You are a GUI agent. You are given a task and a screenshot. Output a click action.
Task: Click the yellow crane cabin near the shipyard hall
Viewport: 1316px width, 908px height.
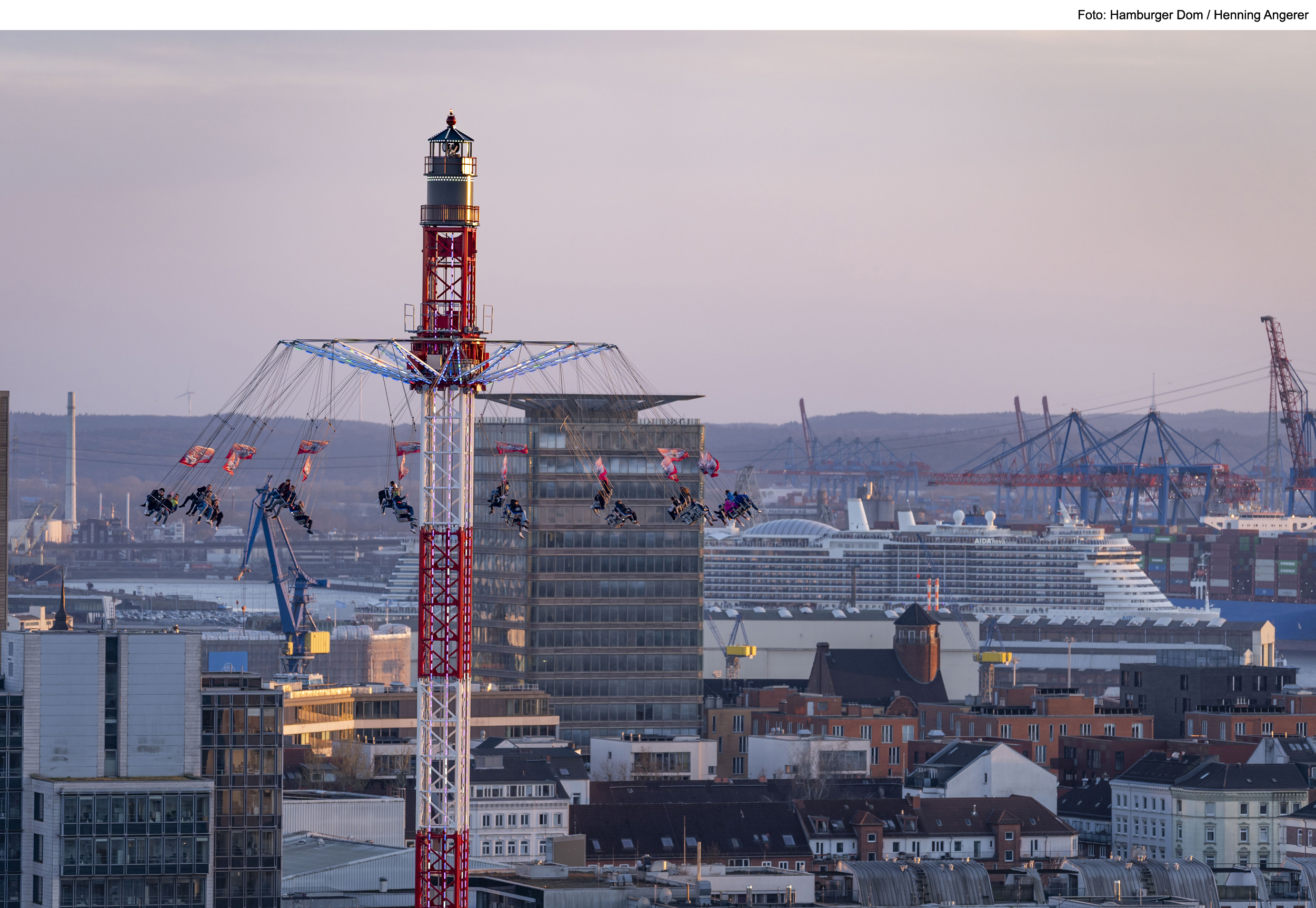(x=742, y=651)
